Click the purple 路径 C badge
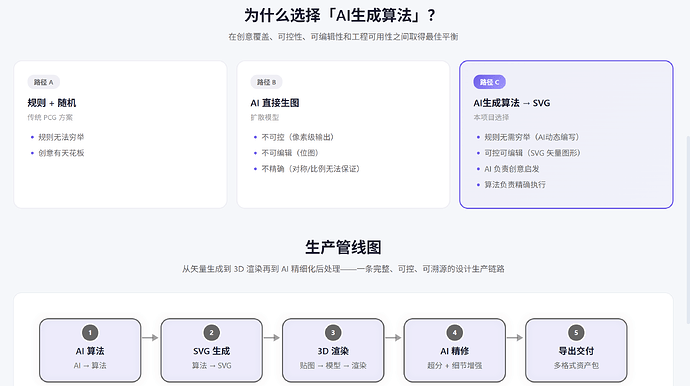This screenshot has width=690, height=386. tap(489, 82)
